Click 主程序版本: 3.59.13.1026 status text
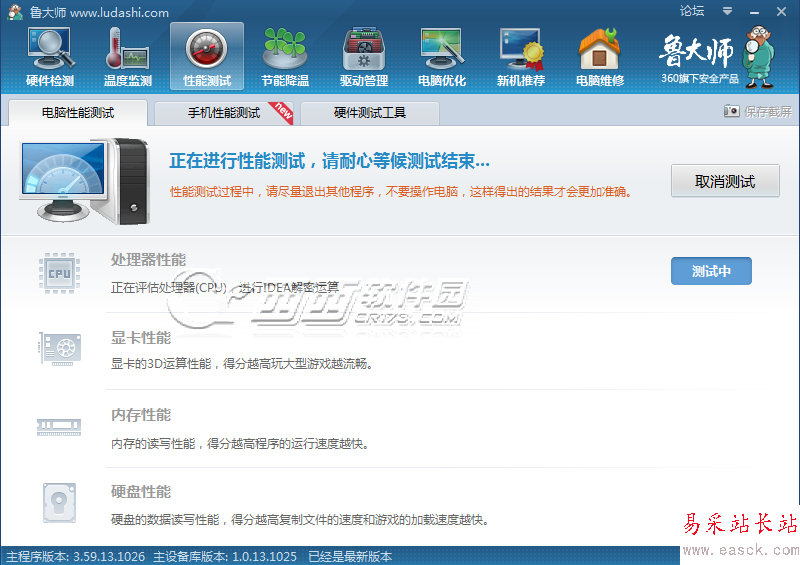Viewport: 800px width, 565px height. tap(76, 556)
